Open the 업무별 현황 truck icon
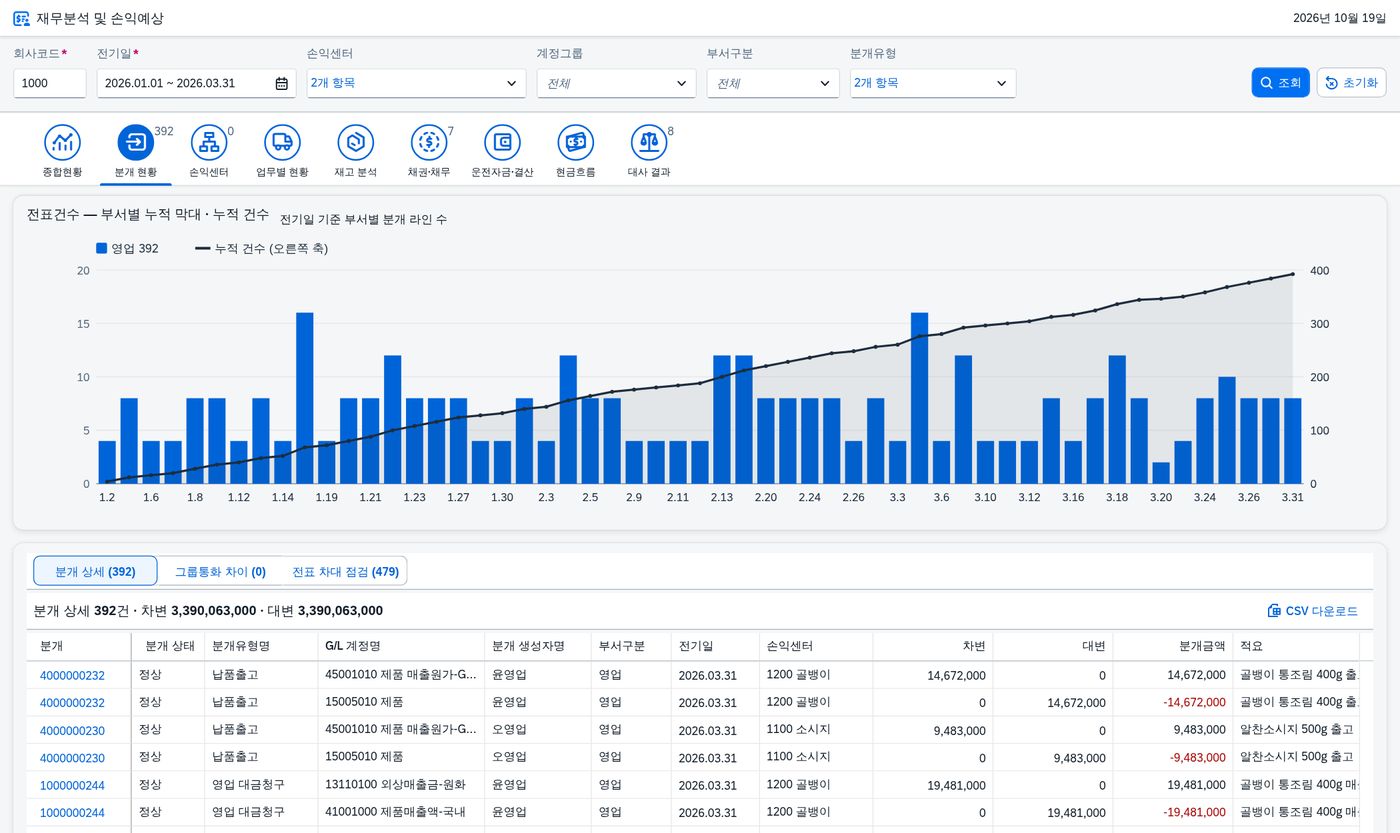 click(282, 143)
